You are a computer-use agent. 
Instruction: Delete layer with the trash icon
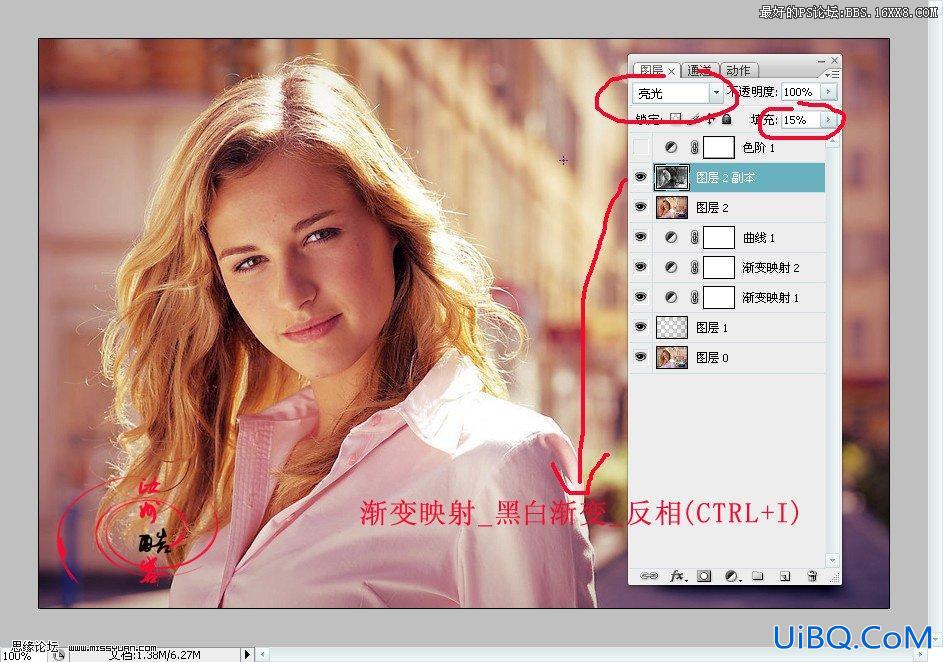point(812,575)
